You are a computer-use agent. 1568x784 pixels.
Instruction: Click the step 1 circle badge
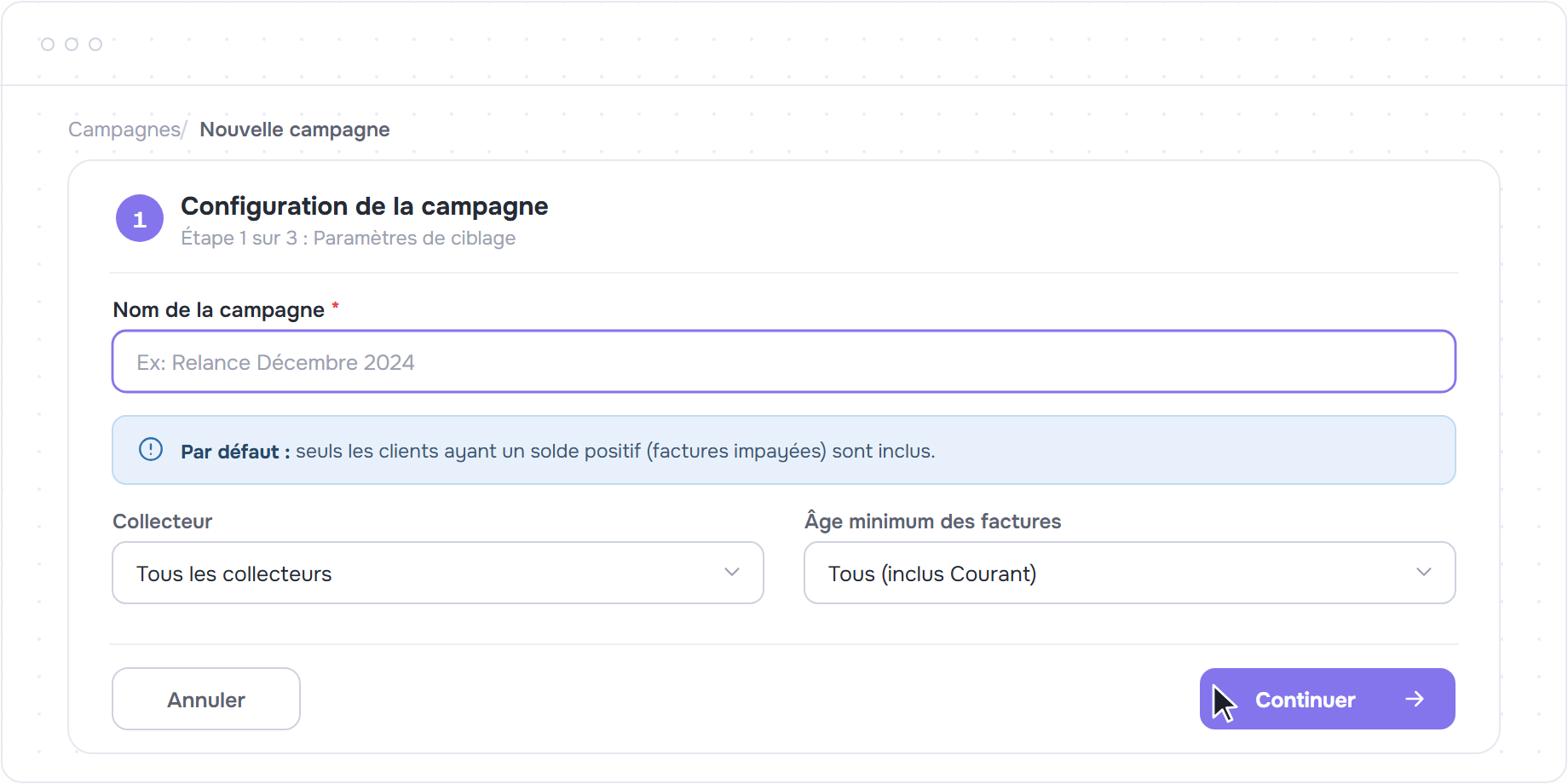pyautogui.click(x=140, y=218)
